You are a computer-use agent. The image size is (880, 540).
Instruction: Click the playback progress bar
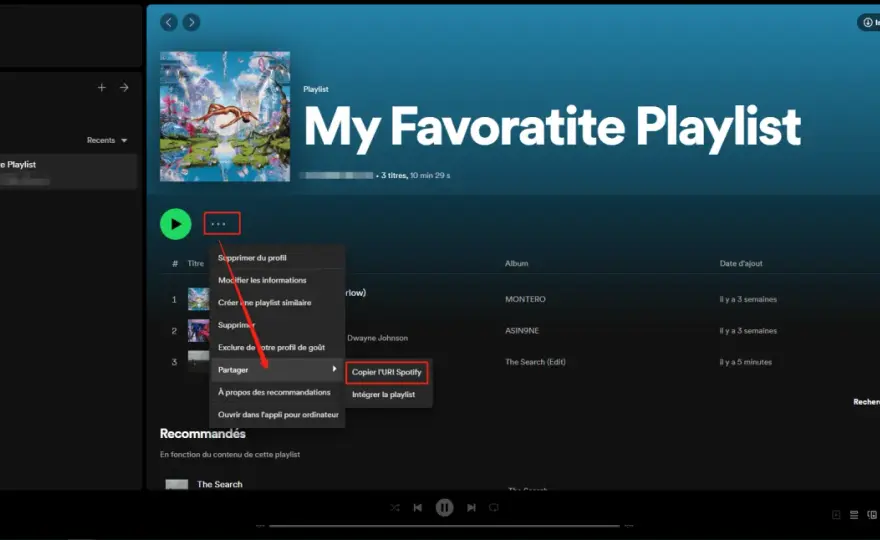tap(444, 526)
